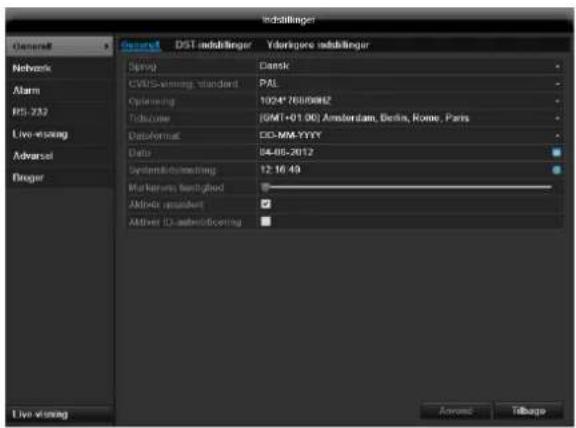Enable the Aktiver ID-autentificering checkbox

pyautogui.click(x=266, y=222)
